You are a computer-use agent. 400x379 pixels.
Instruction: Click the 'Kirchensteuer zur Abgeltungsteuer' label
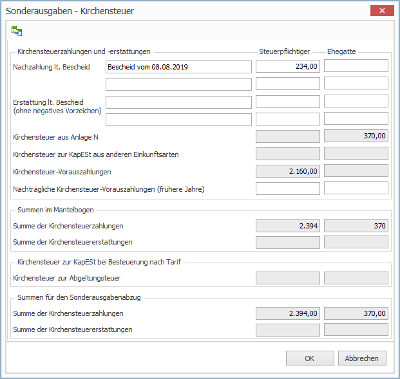click(x=66, y=278)
